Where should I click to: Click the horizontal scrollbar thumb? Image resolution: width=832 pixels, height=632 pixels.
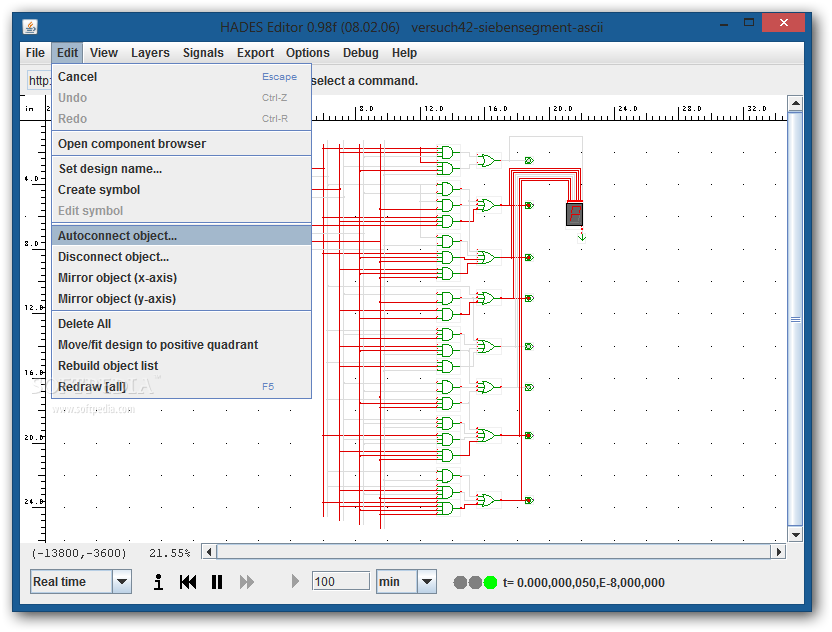click(493, 552)
